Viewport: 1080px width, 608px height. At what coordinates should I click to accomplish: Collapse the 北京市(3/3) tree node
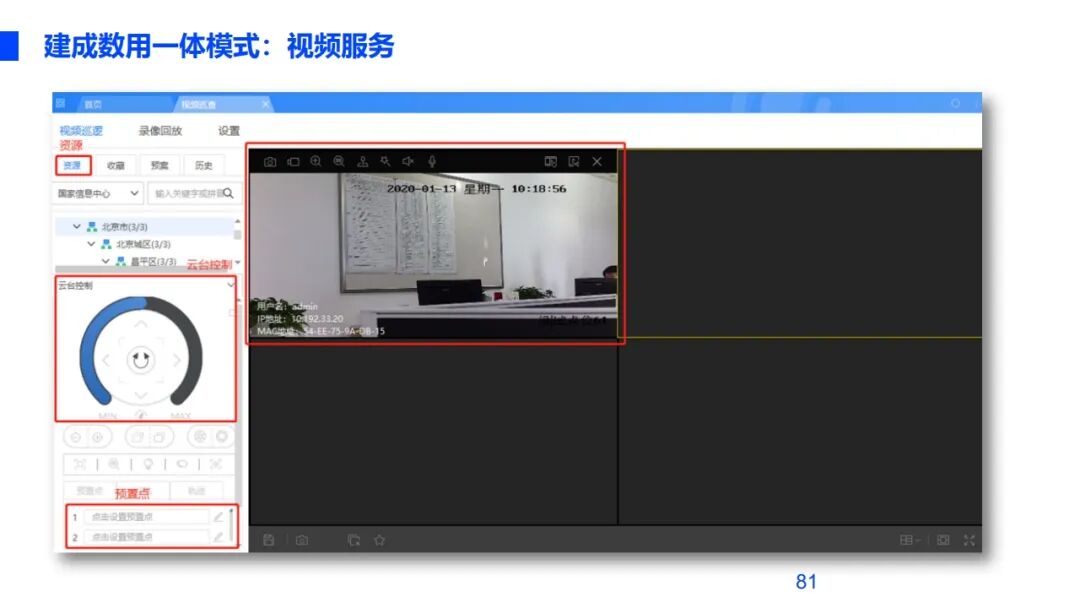(76, 227)
